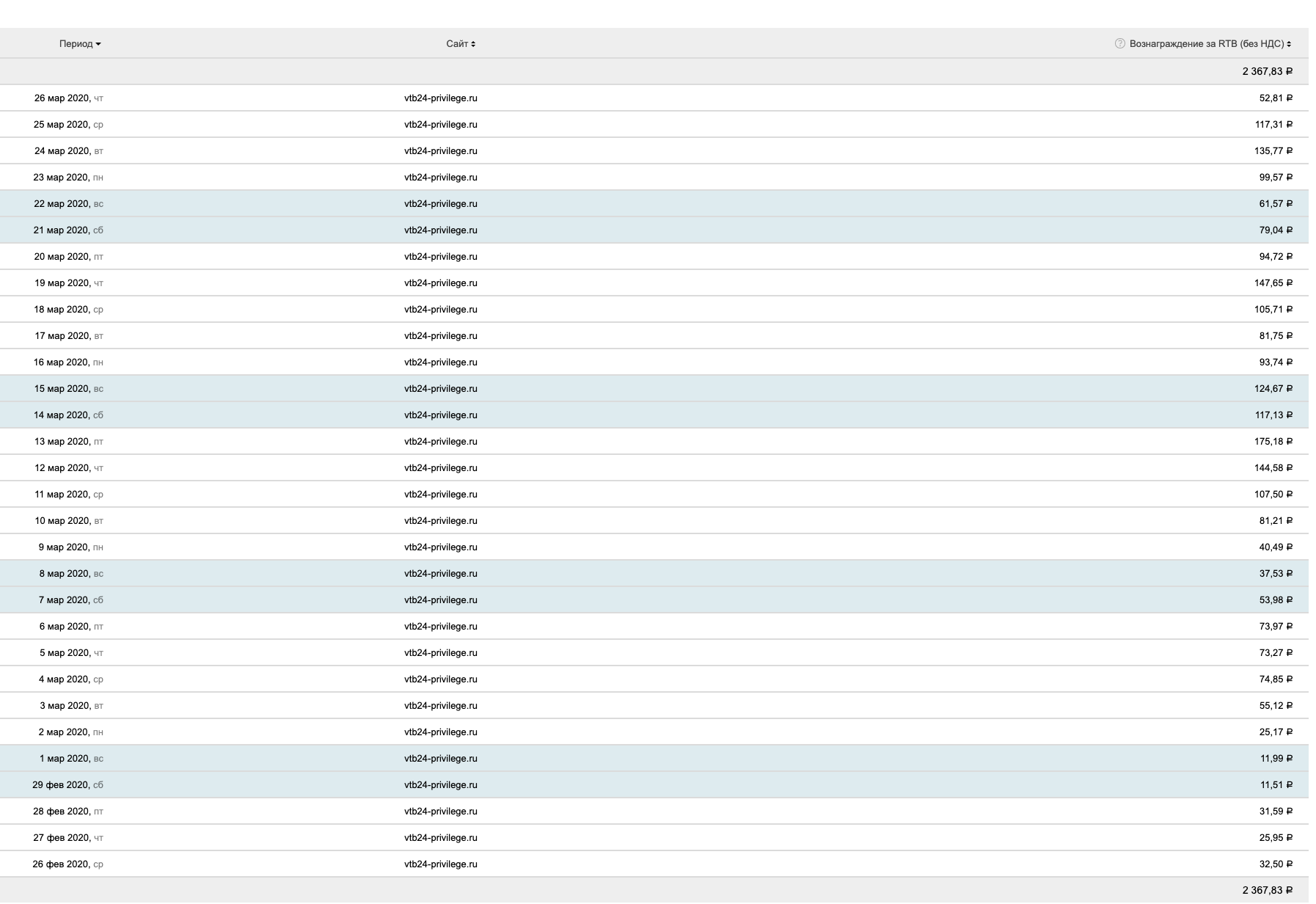Click the date 26 мар 2020
Viewport: 1316px width, 904px height.
click(x=62, y=98)
